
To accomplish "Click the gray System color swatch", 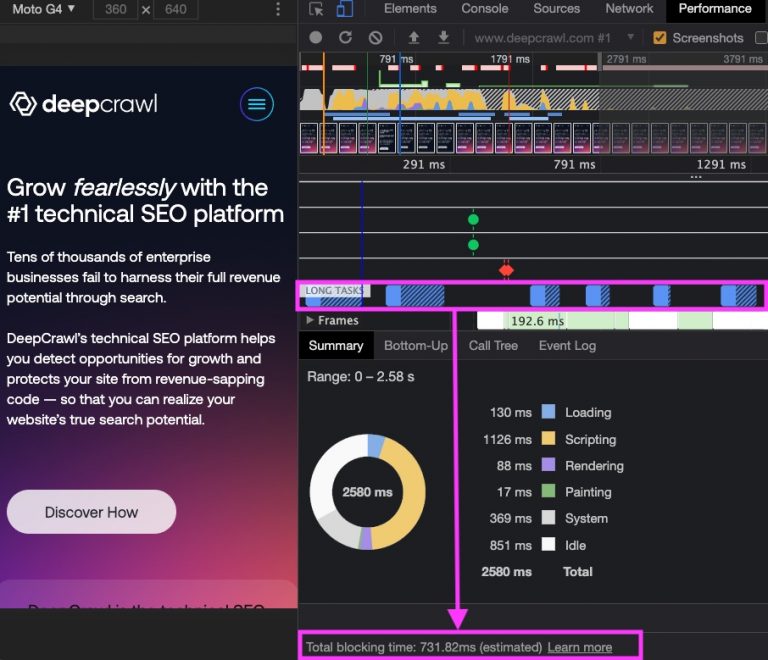I will point(548,518).
